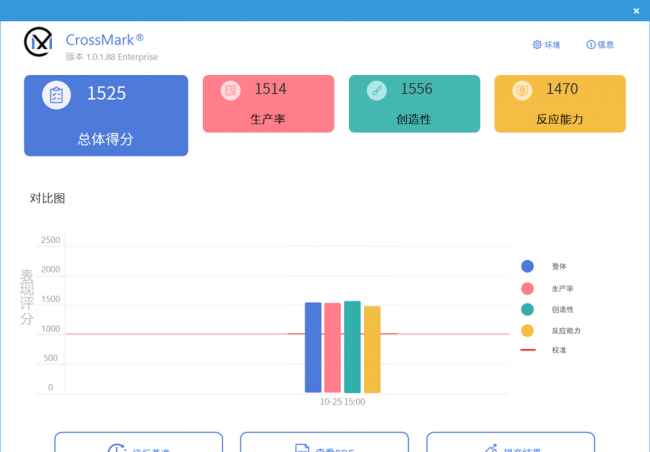Click the CrossMark® title text
The width and height of the screenshot is (650, 452).
[x=104, y=40]
